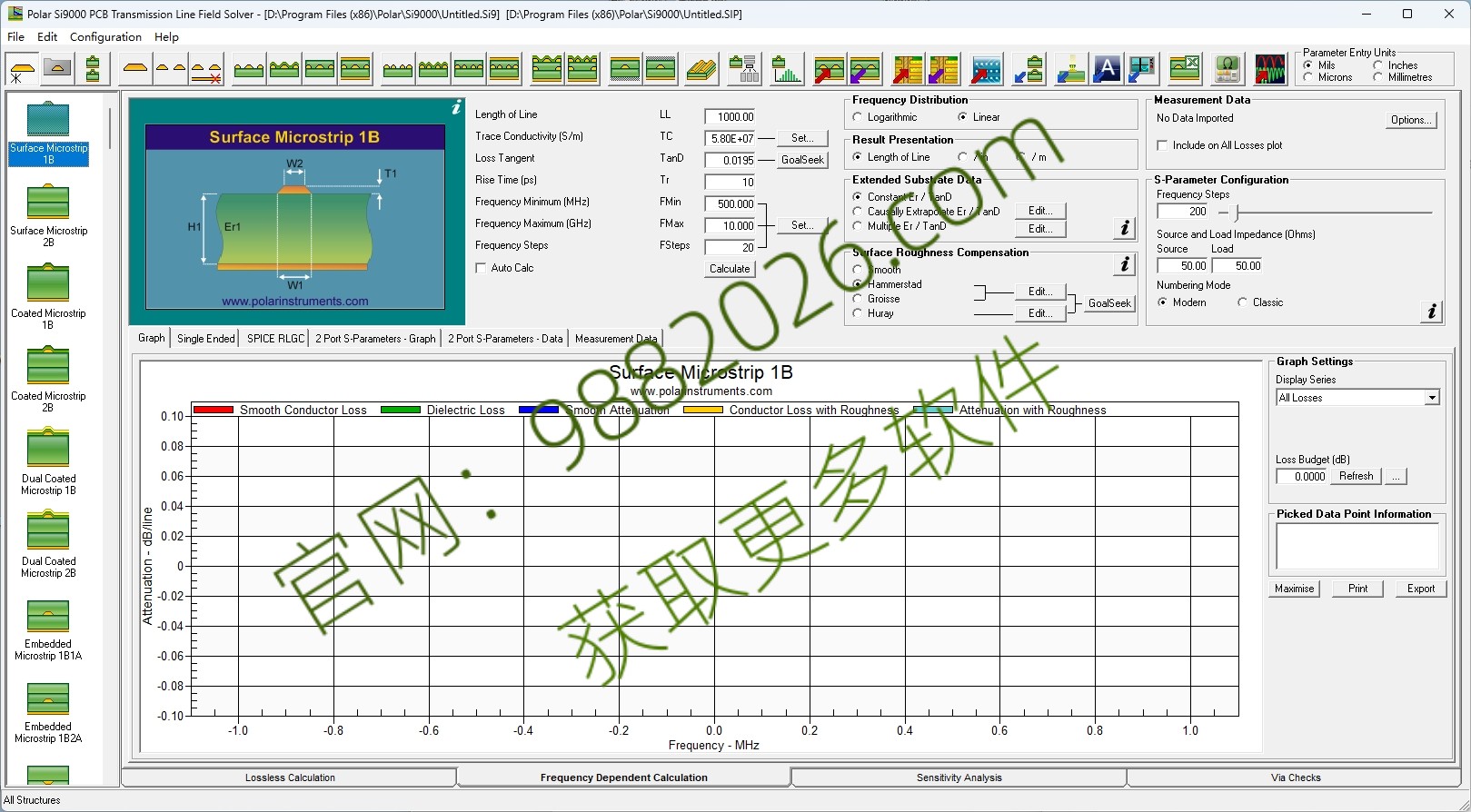Set parameter entry units to Millimetres

pyautogui.click(x=1378, y=77)
